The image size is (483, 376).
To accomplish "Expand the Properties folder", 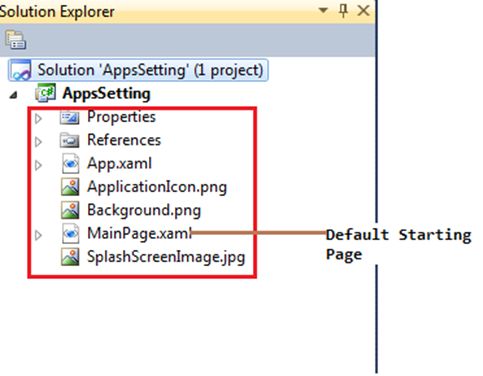I will tap(38, 118).
